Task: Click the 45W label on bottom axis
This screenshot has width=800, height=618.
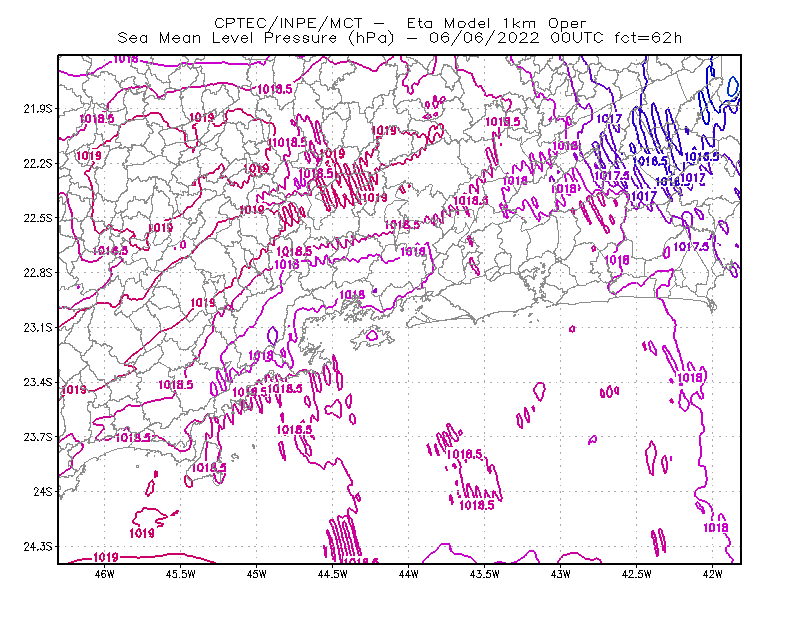Action: click(x=257, y=574)
